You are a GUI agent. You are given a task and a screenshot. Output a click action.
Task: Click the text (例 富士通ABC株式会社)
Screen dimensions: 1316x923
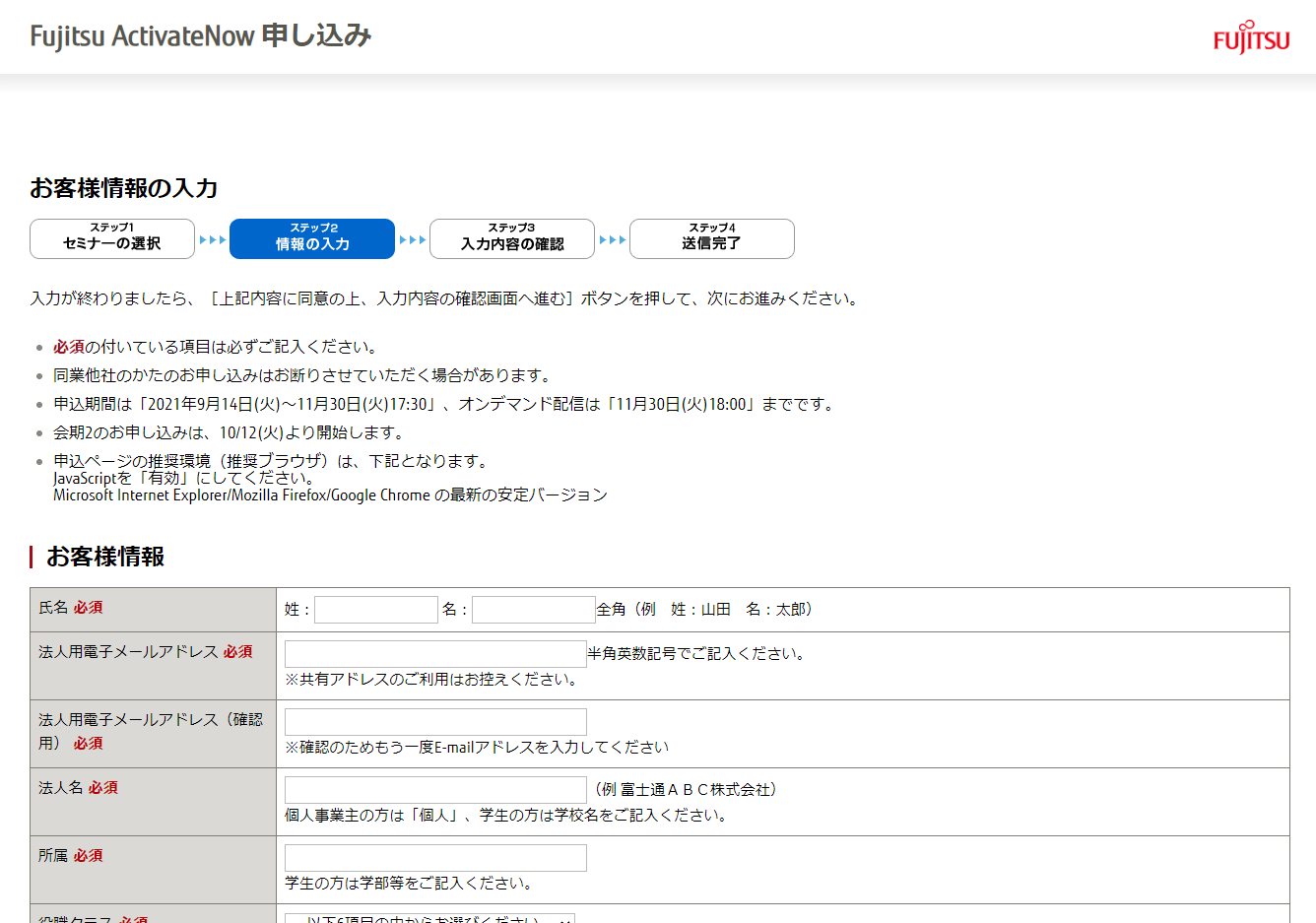click(x=687, y=790)
